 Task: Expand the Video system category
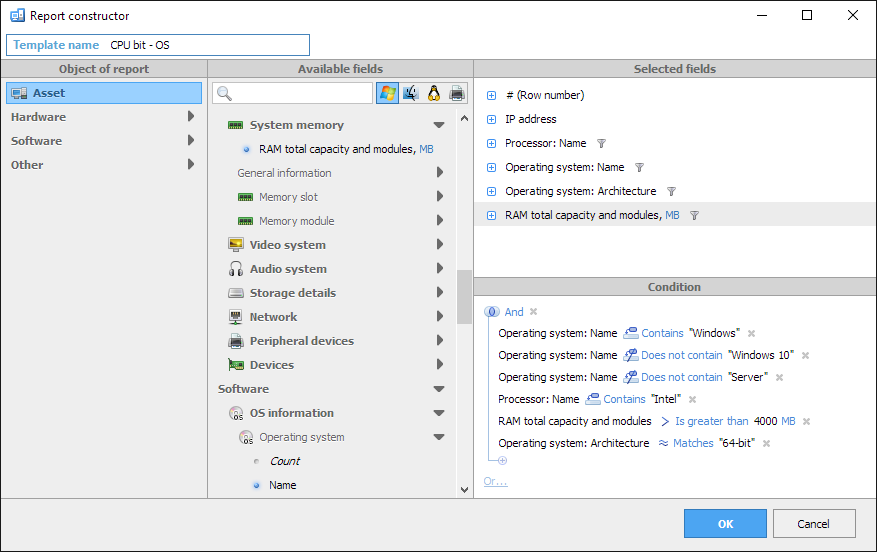(440, 244)
